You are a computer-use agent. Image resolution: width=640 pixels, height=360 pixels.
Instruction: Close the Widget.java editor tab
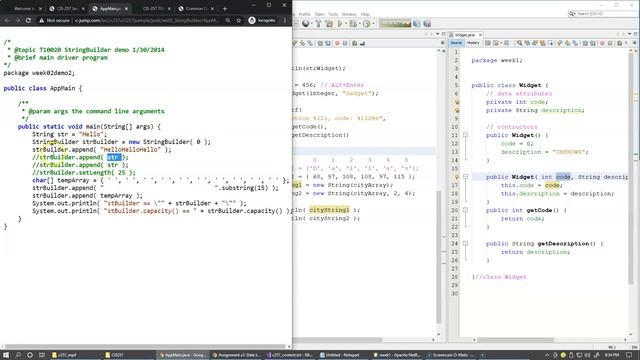coord(480,35)
